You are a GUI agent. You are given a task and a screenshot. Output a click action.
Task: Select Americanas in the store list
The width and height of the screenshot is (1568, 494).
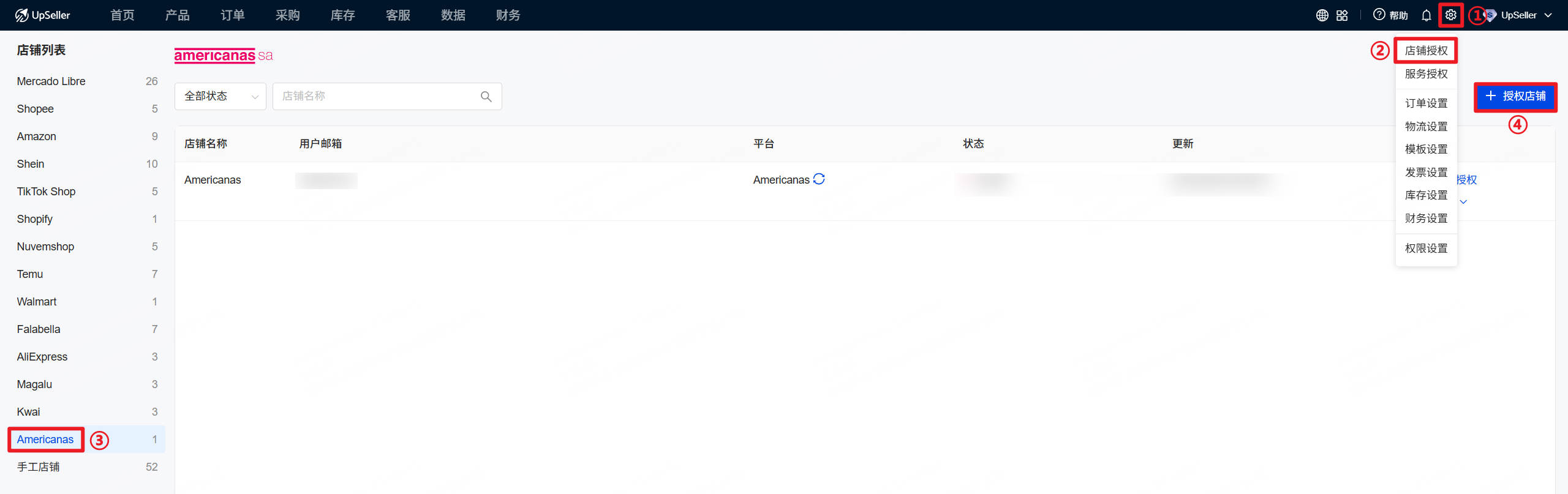click(45, 440)
